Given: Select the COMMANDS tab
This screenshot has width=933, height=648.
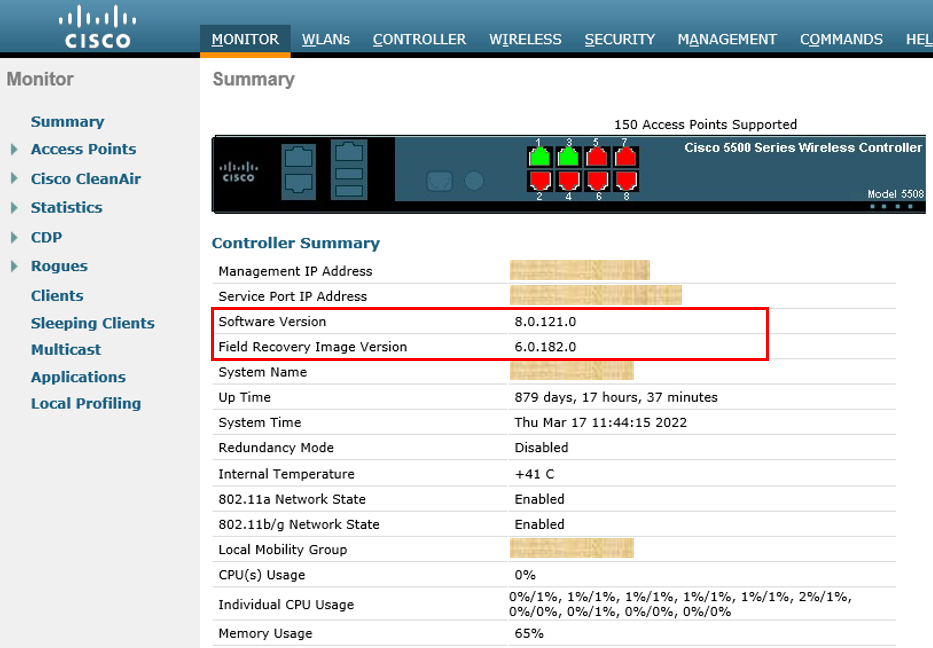Looking at the screenshot, I should point(841,39).
